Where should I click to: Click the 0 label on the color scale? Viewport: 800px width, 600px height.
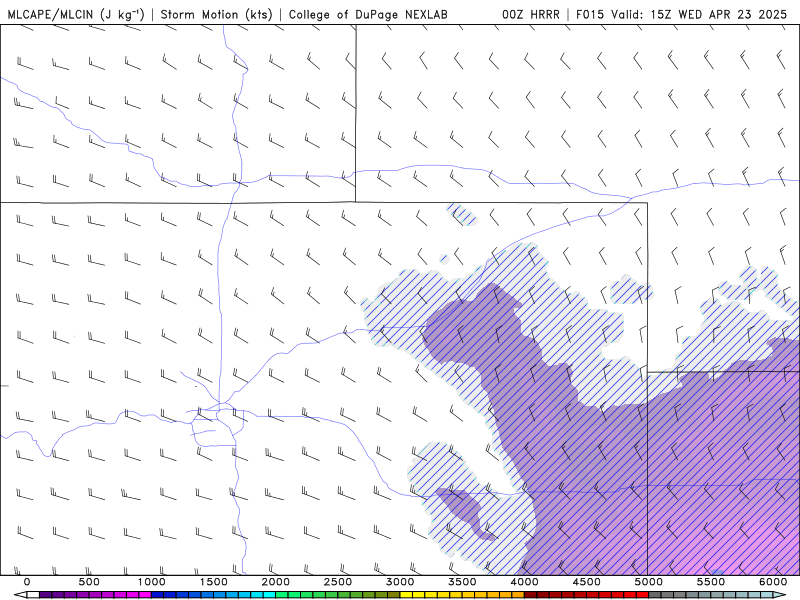click(27, 582)
